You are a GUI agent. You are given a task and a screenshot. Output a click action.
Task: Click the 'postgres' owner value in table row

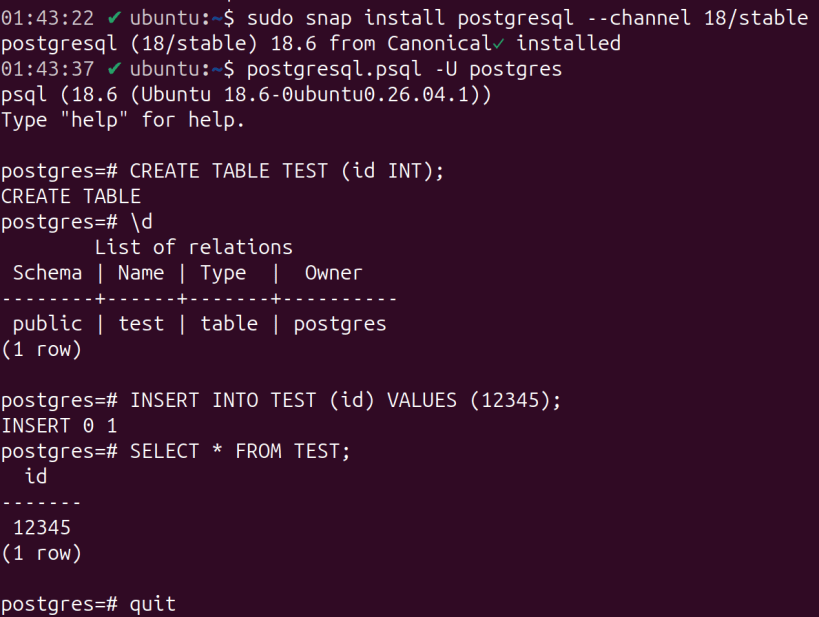[x=340, y=324]
